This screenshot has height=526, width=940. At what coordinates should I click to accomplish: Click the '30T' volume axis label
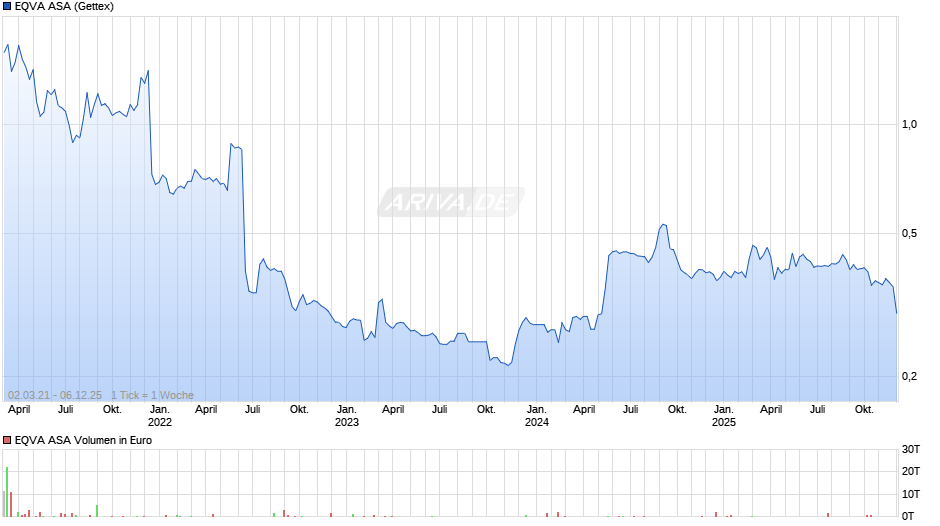click(911, 449)
